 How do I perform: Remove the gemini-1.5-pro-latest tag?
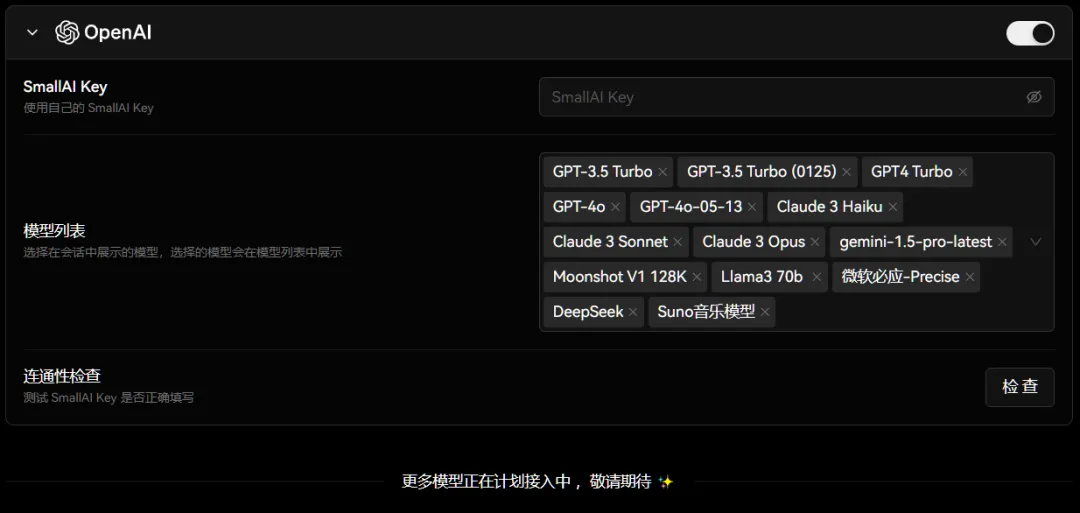click(1002, 242)
